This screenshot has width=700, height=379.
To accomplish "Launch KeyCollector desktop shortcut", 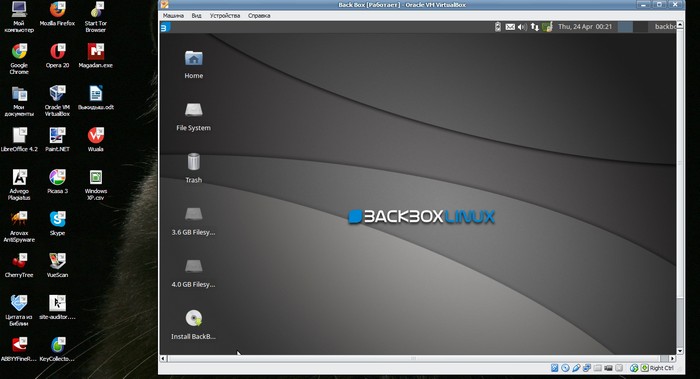I will coord(57,349).
